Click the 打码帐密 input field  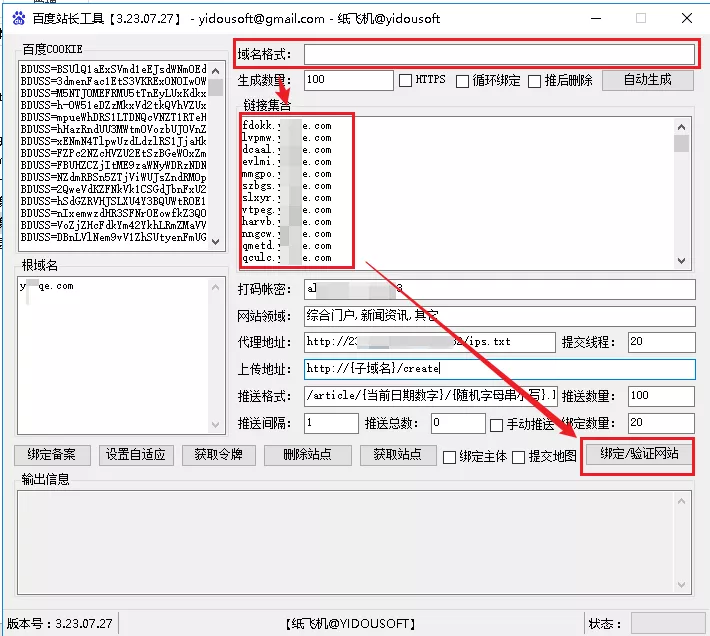(x=499, y=289)
